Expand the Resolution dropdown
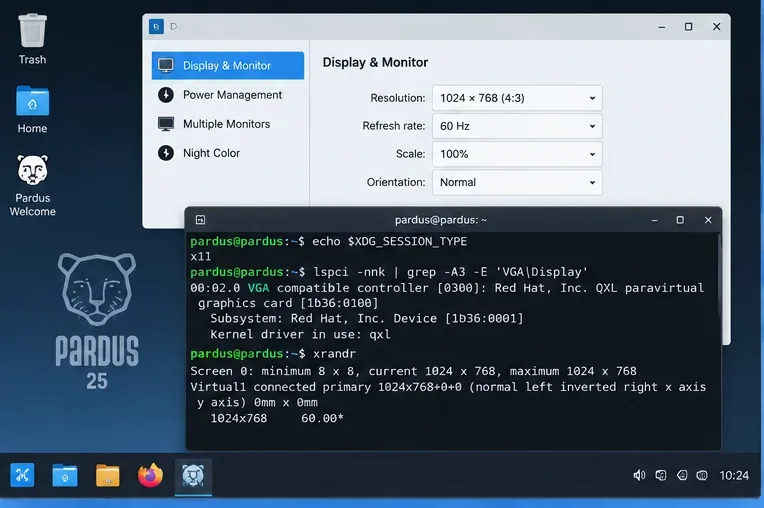The image size is (764, 508). click(x=517, y=98)
